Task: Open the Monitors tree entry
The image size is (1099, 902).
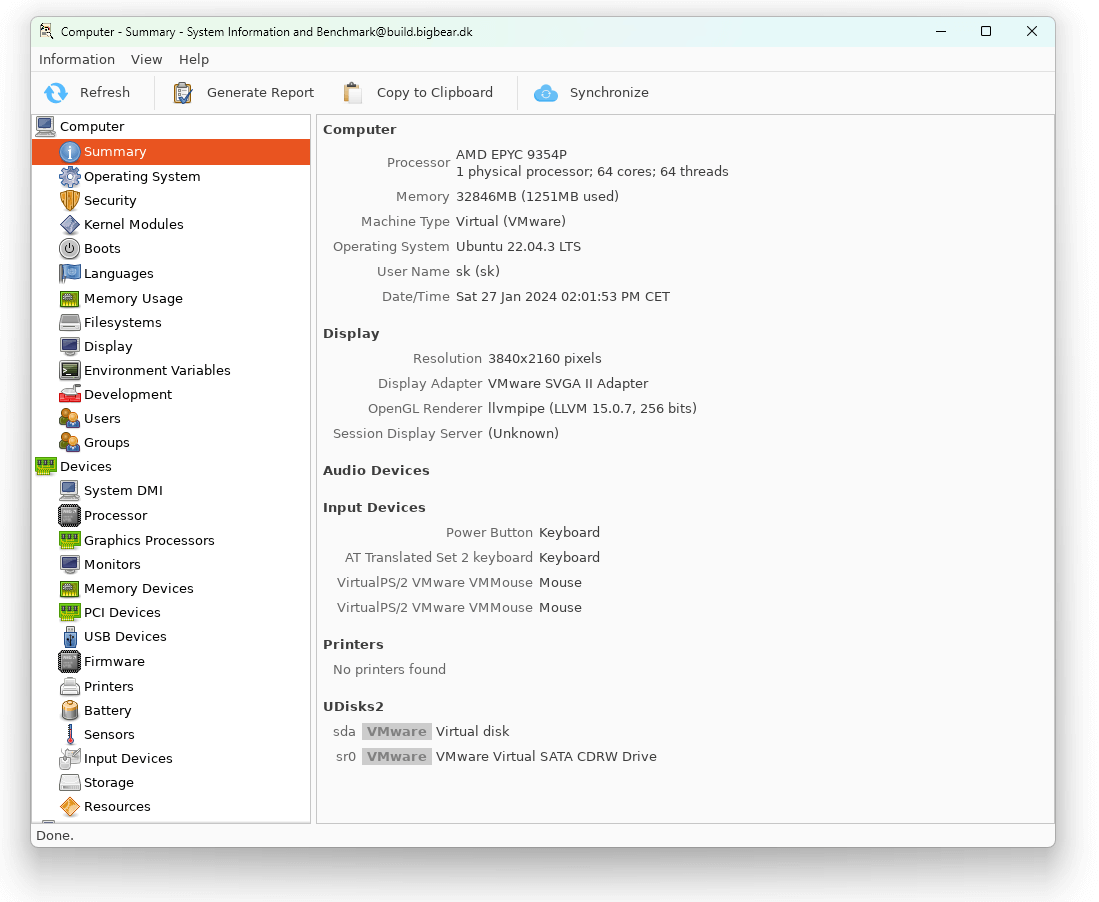Action: [x=112, y=564]
